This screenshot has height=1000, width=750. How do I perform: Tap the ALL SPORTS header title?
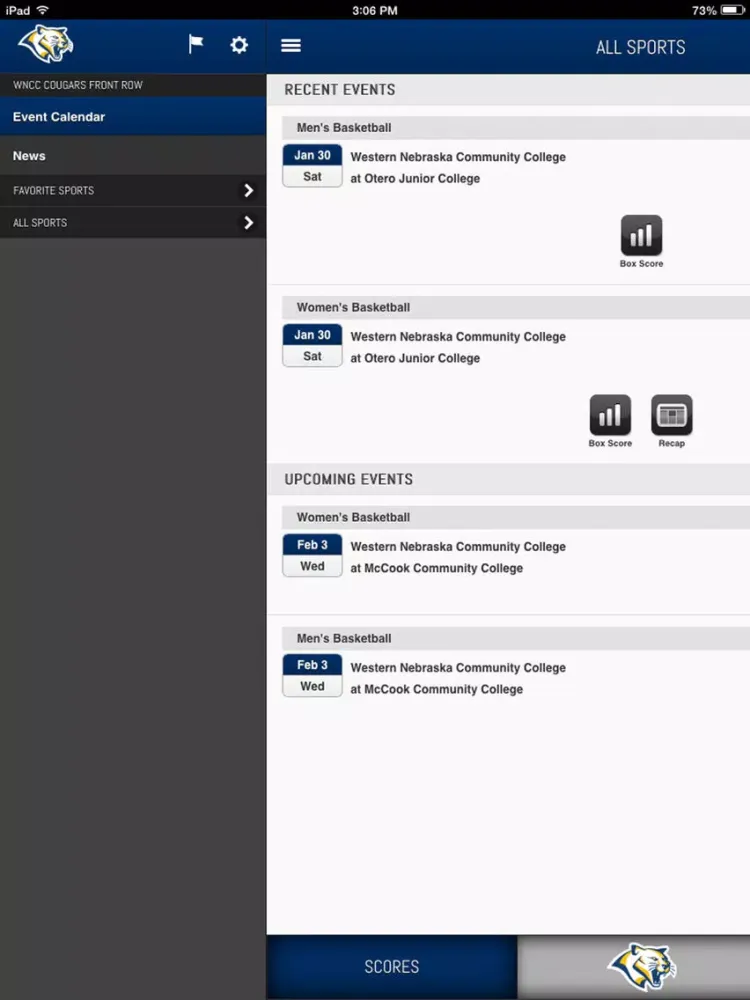(x=640, y=47)
